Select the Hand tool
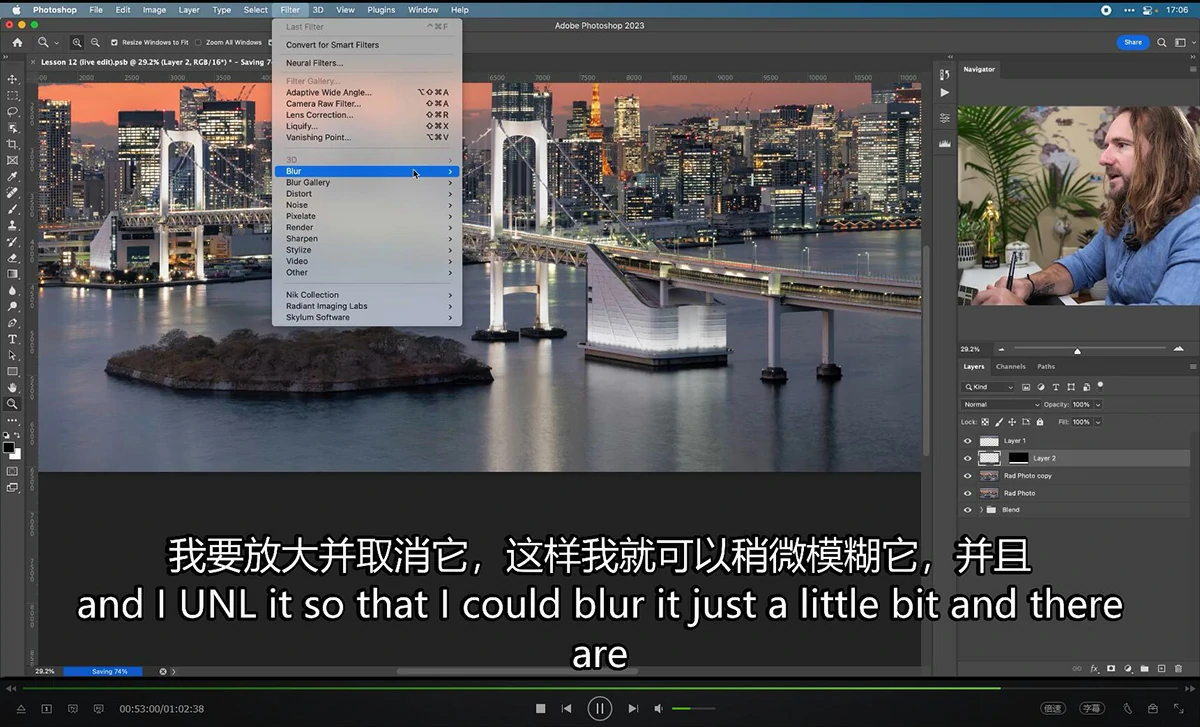The image size is (1200, 727). coord(12,388)
